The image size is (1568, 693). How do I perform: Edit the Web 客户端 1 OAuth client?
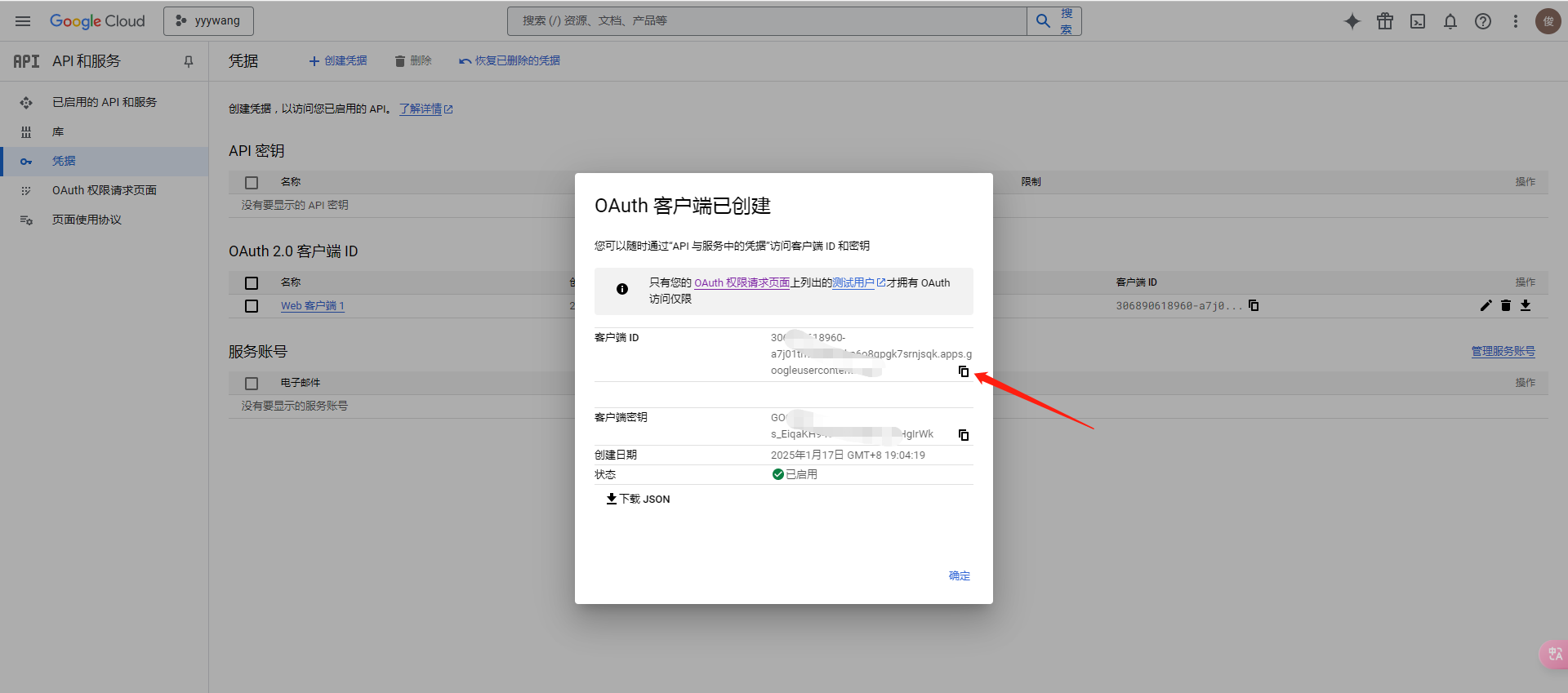coord(1486,305)
